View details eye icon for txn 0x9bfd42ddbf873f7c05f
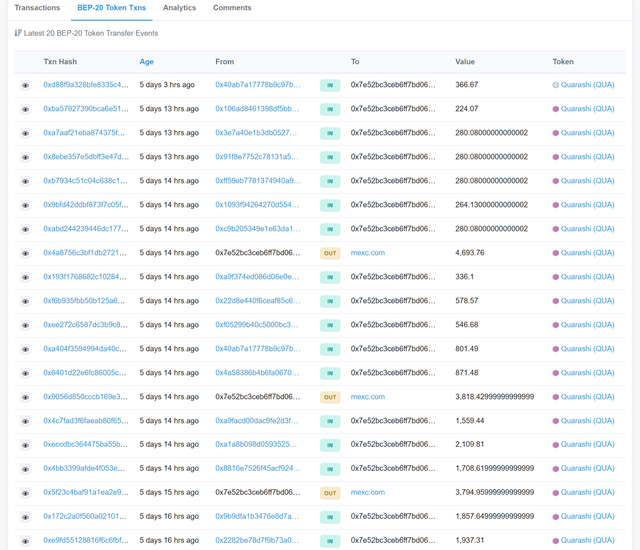Screen dimensions: 640x550 [25, 205]
